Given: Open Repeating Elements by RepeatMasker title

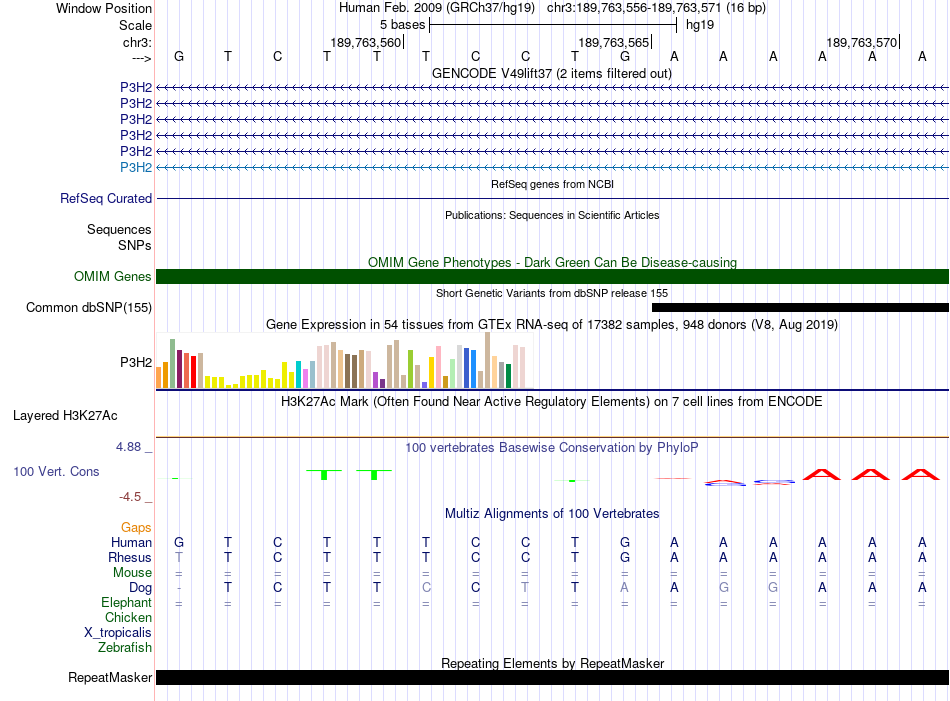Looking at the screenshot, I should [x=552, y=663].
